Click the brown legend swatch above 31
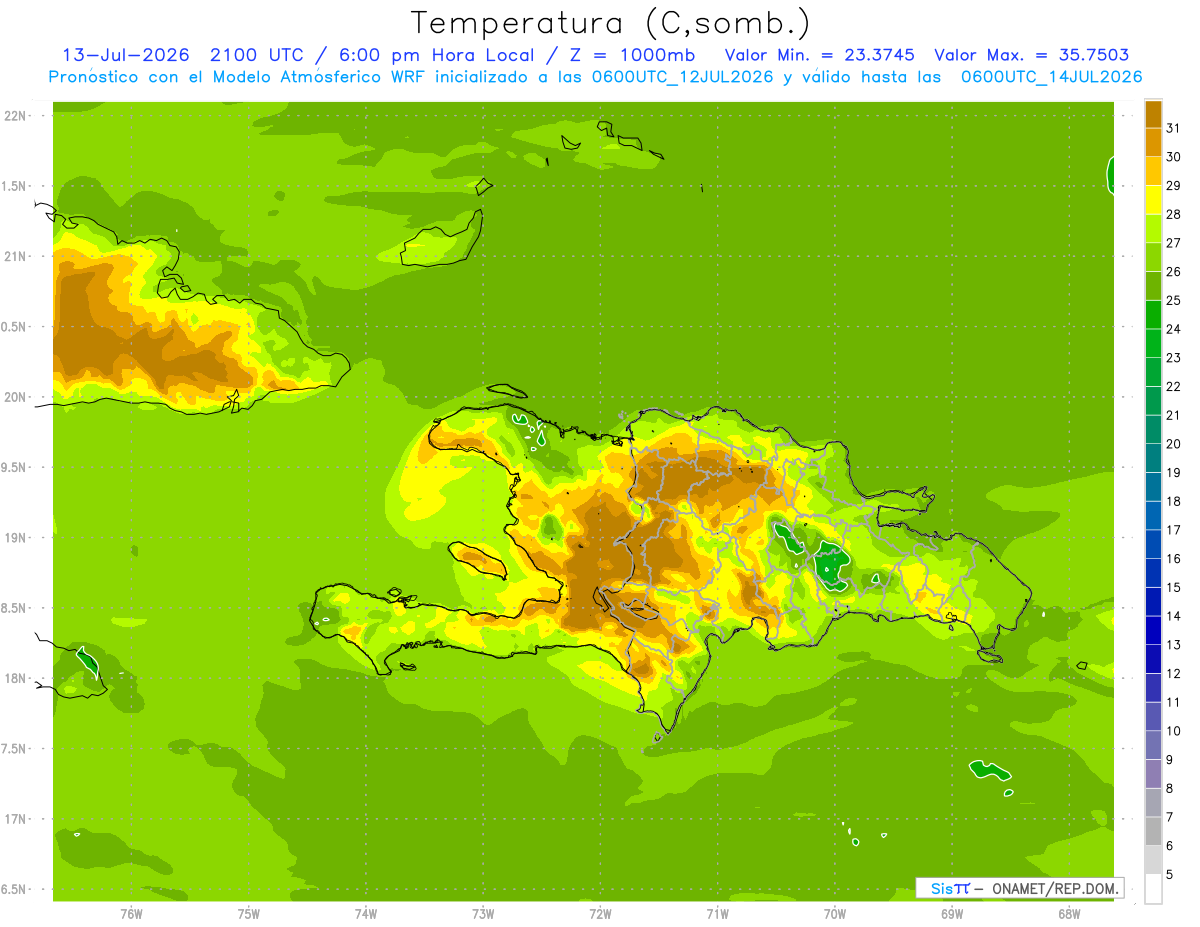Screen dimensions: 1200x927 click(1153, 114)
